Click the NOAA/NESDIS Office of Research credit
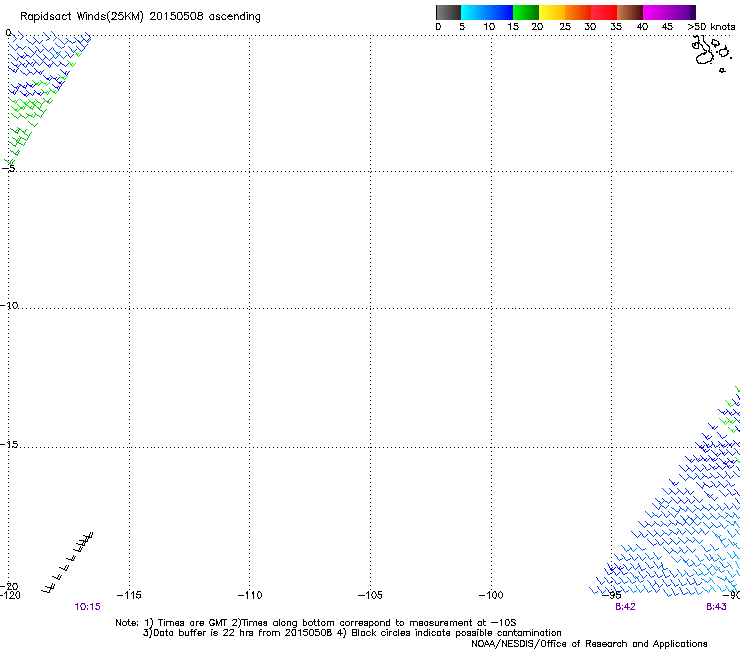 pyautogui.click(x=589, y=644)
